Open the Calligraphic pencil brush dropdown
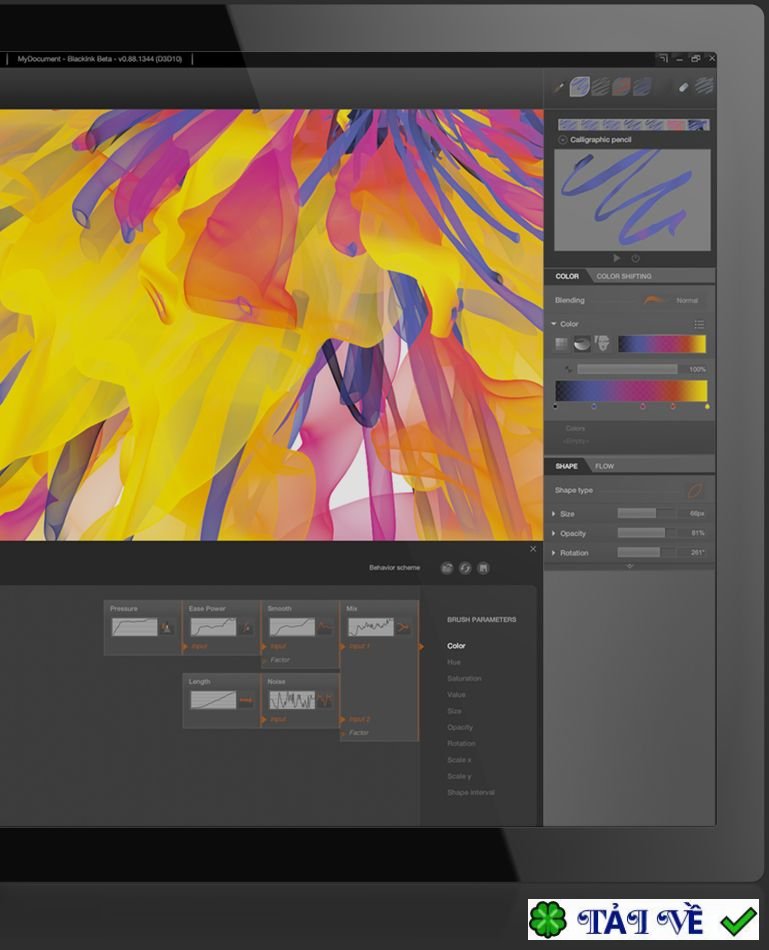This screenshot has height=950, width=769. point(563,140)
